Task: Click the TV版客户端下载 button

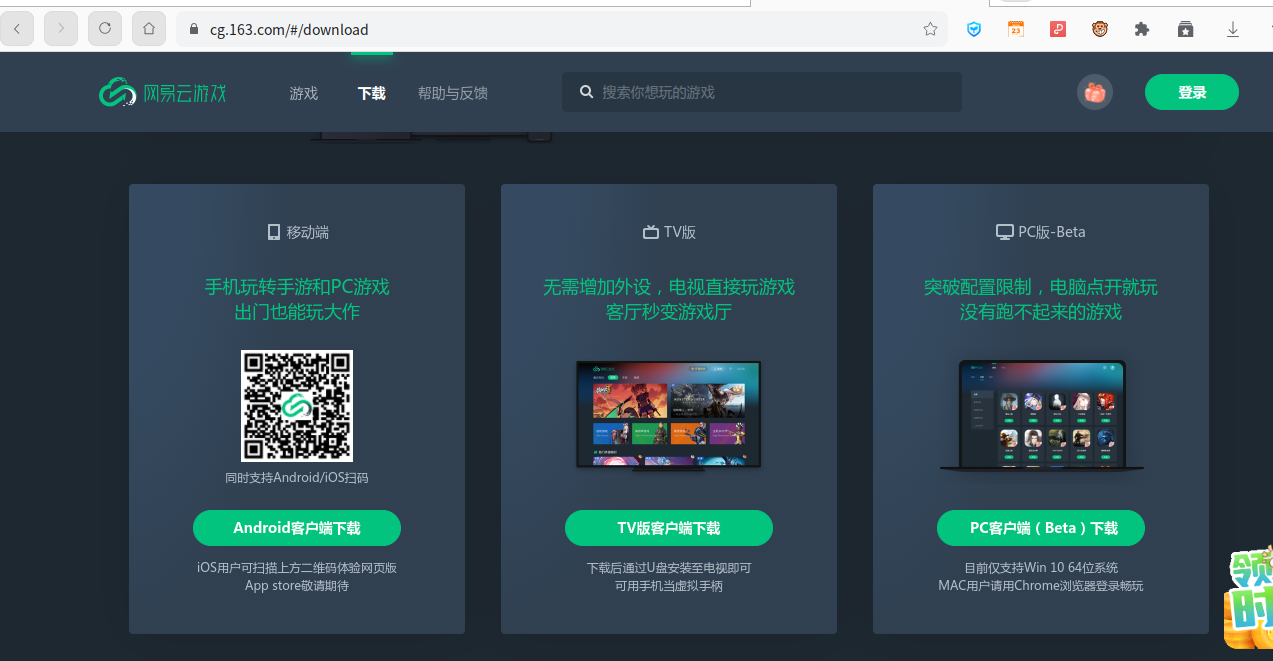Action: coord(668,528)
